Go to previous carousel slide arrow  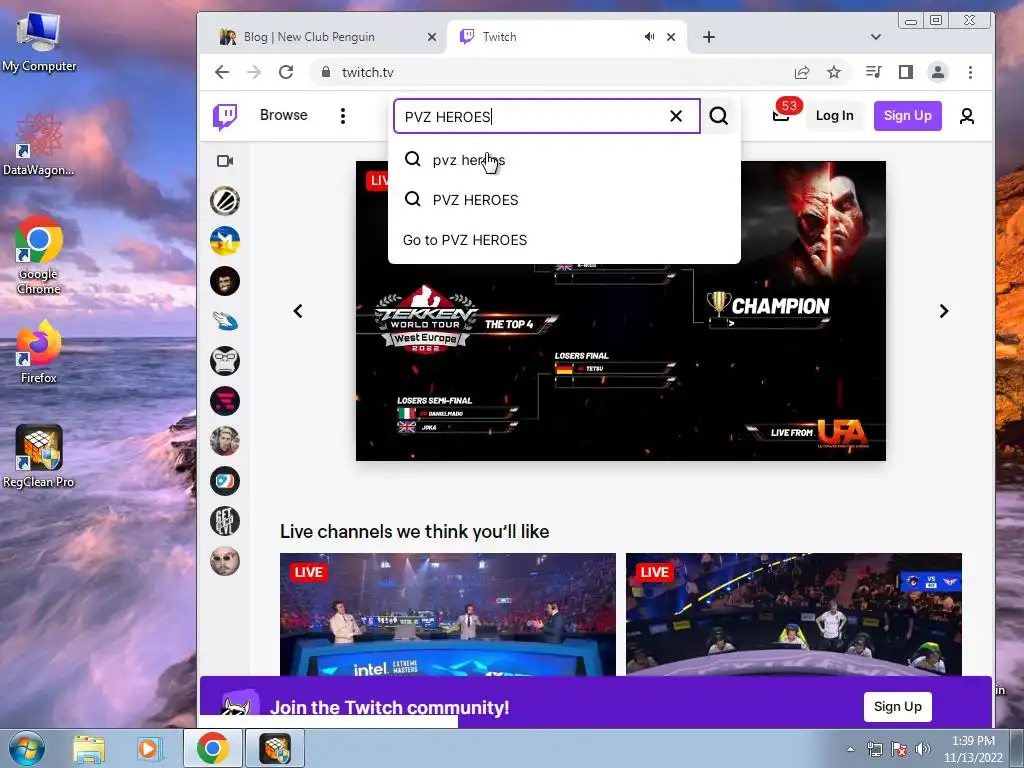pyautogui.click(x=298, y=311)
